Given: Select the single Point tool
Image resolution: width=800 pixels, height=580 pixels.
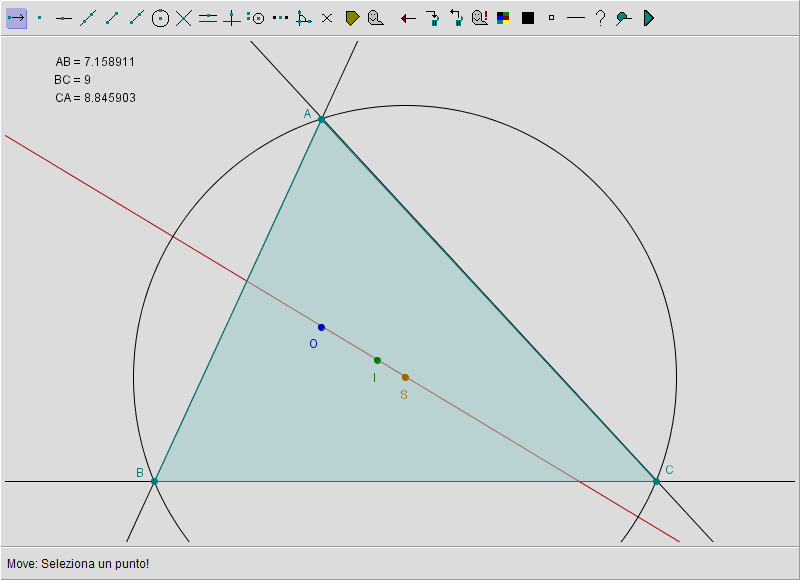Looking at the screenshot, I should tap(39, 18).
